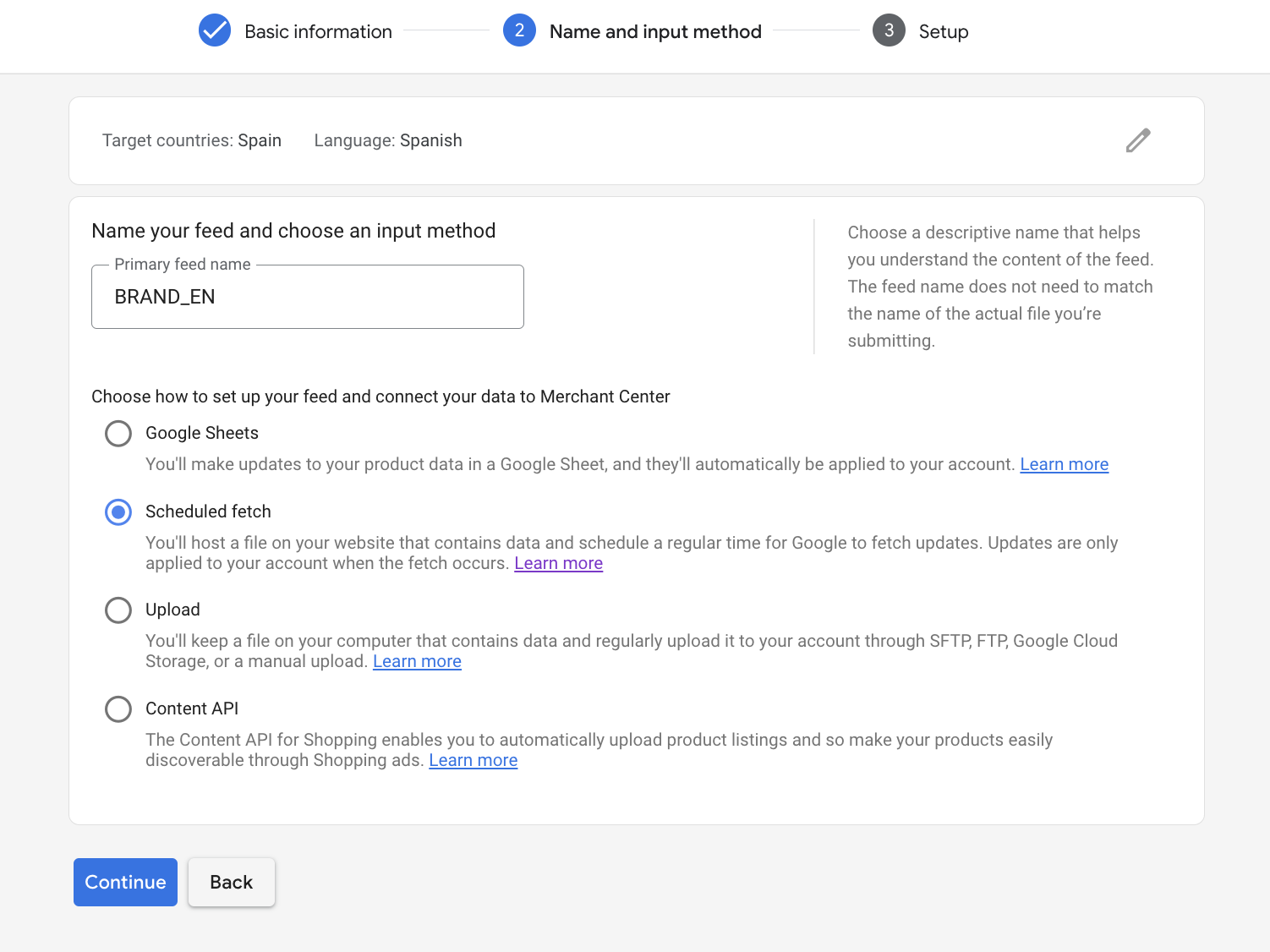Click the Continue button
The image size is (1270, 952).
point(125,882)
